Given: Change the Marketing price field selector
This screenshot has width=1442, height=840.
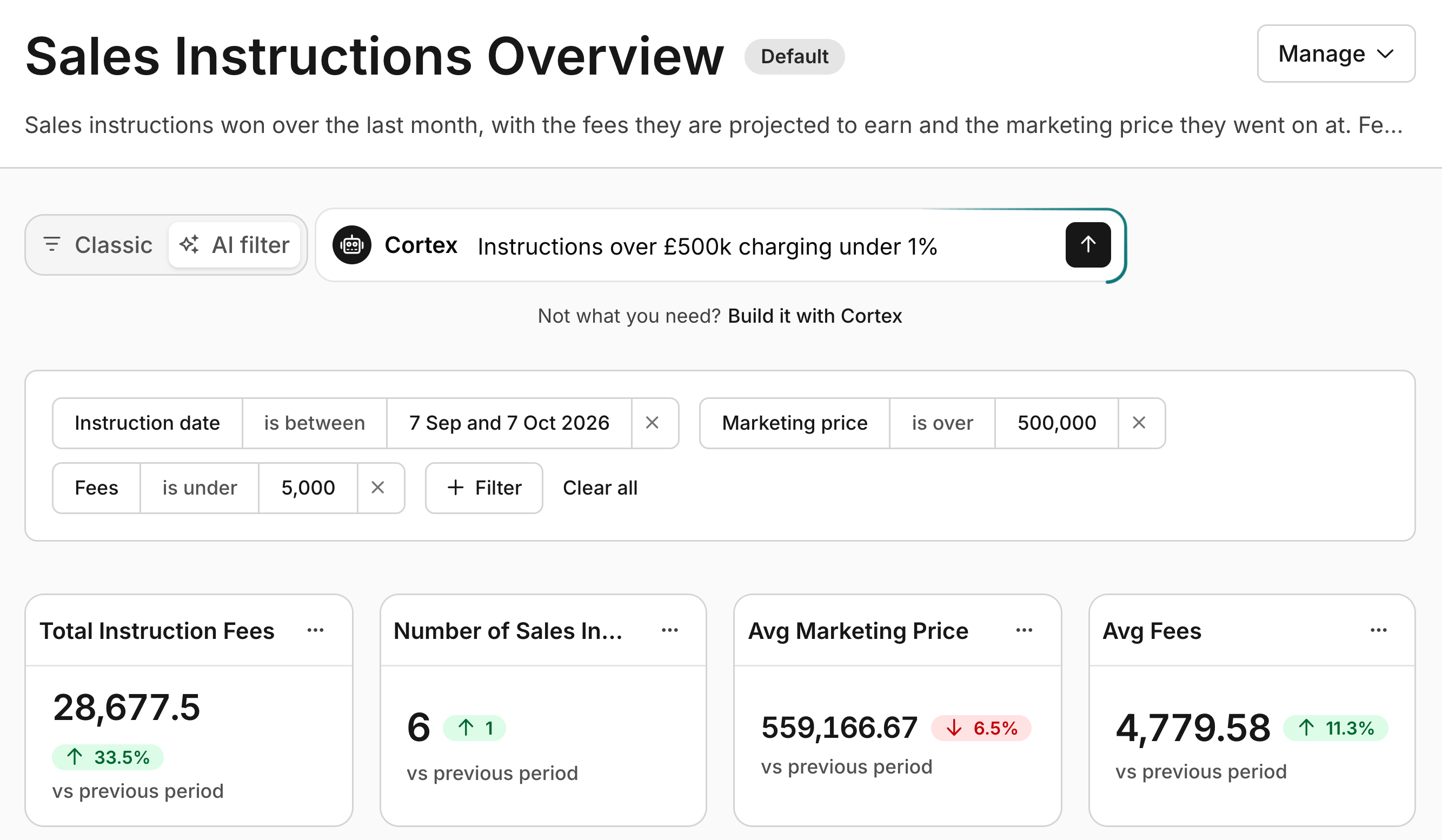Looking at the screenshot, I should coord(794,423).
